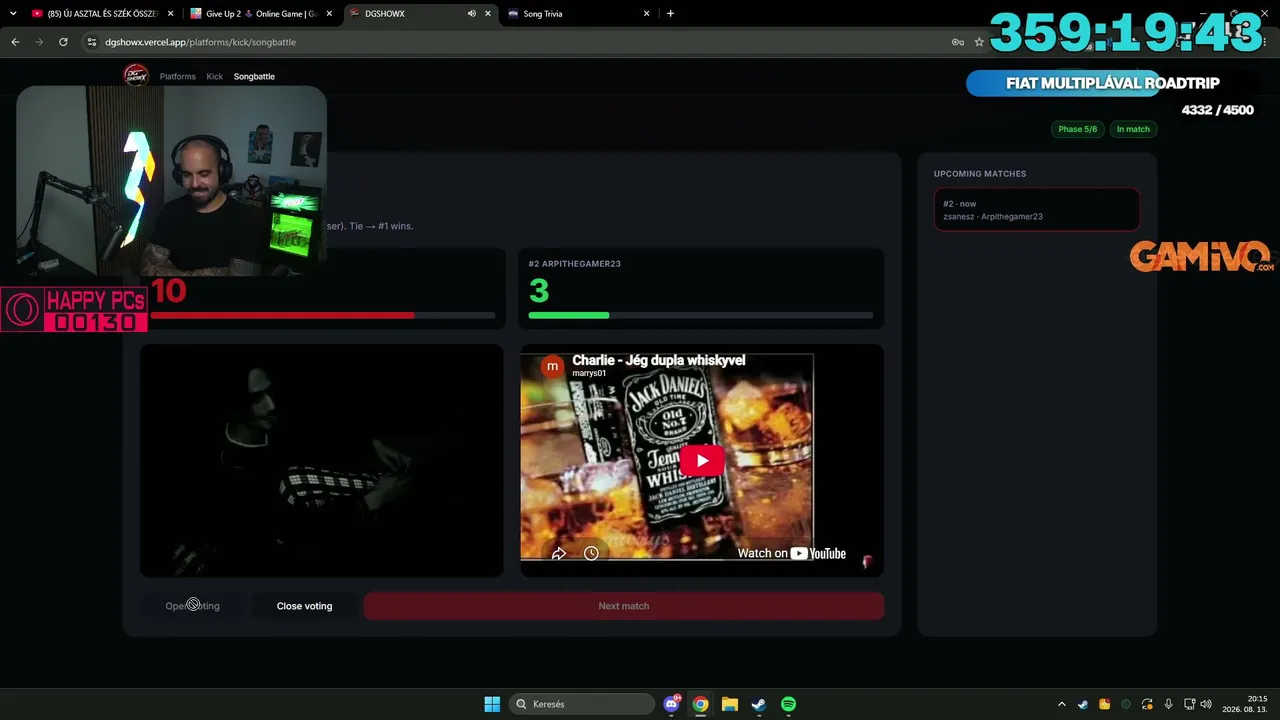Reload the current page

63,42
